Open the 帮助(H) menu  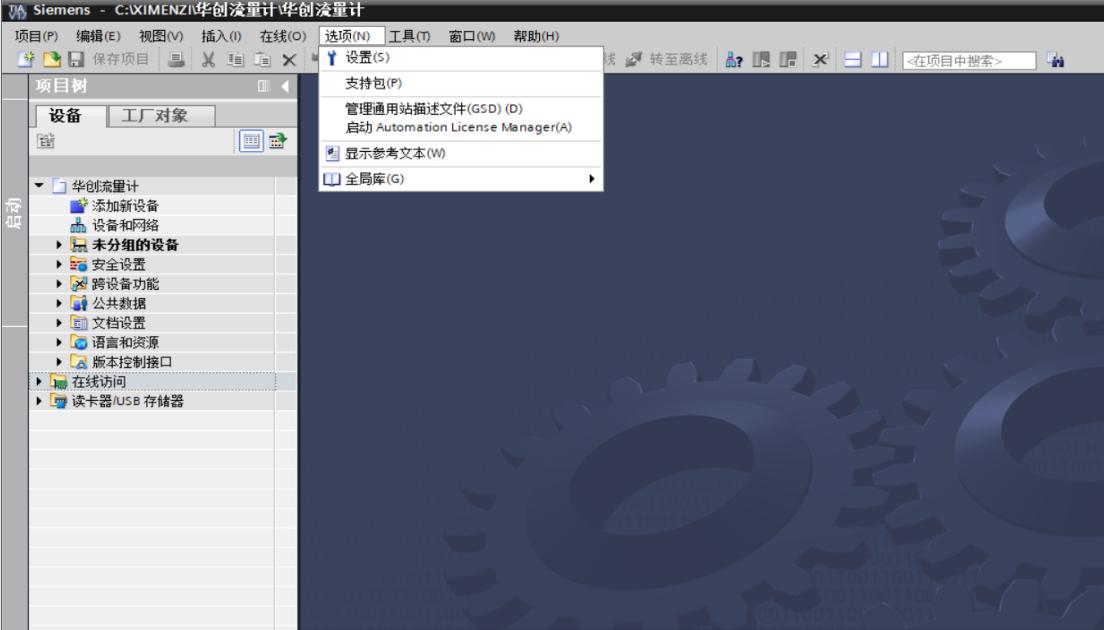536,36
